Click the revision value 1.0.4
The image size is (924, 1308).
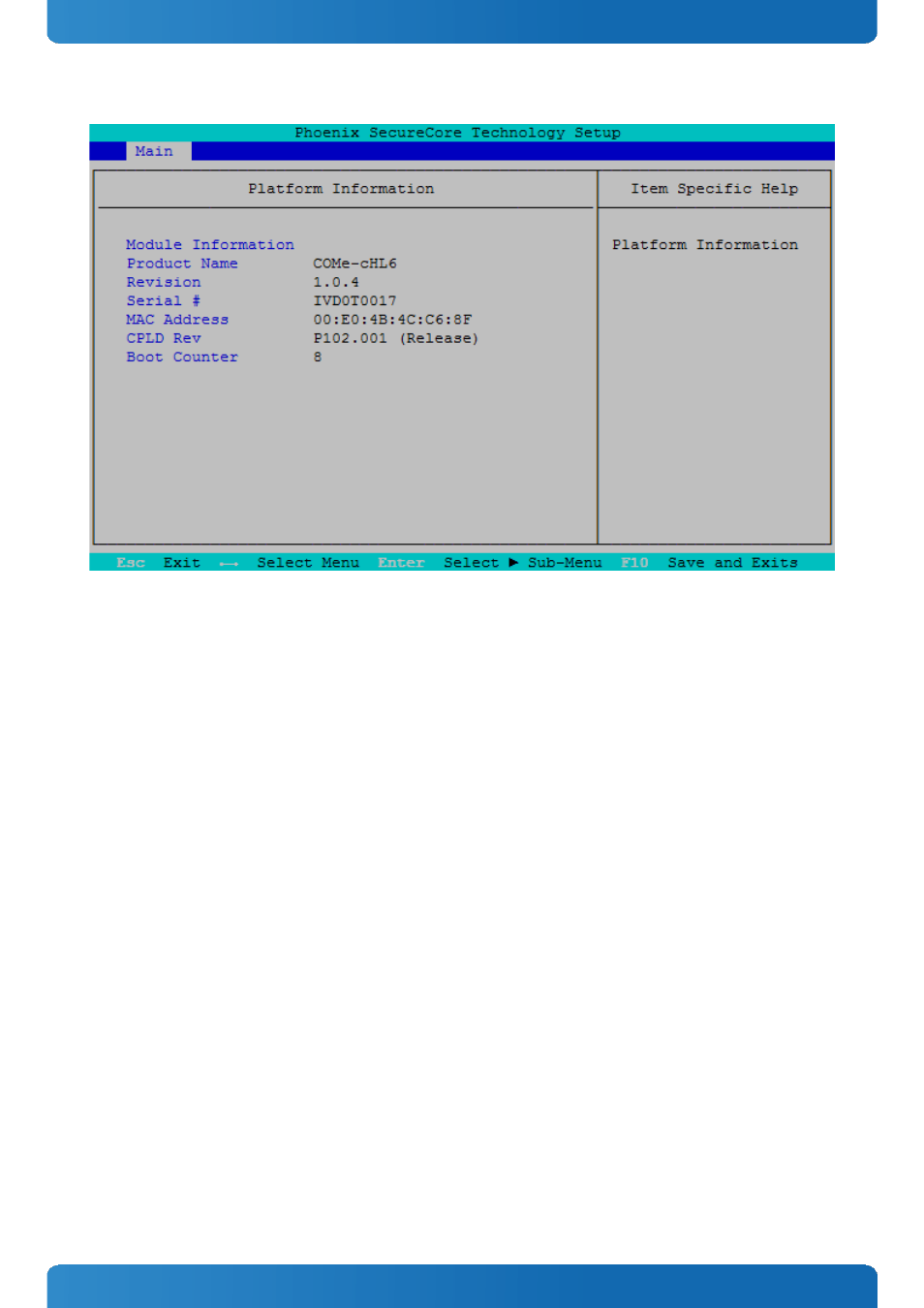pos(336,282)
